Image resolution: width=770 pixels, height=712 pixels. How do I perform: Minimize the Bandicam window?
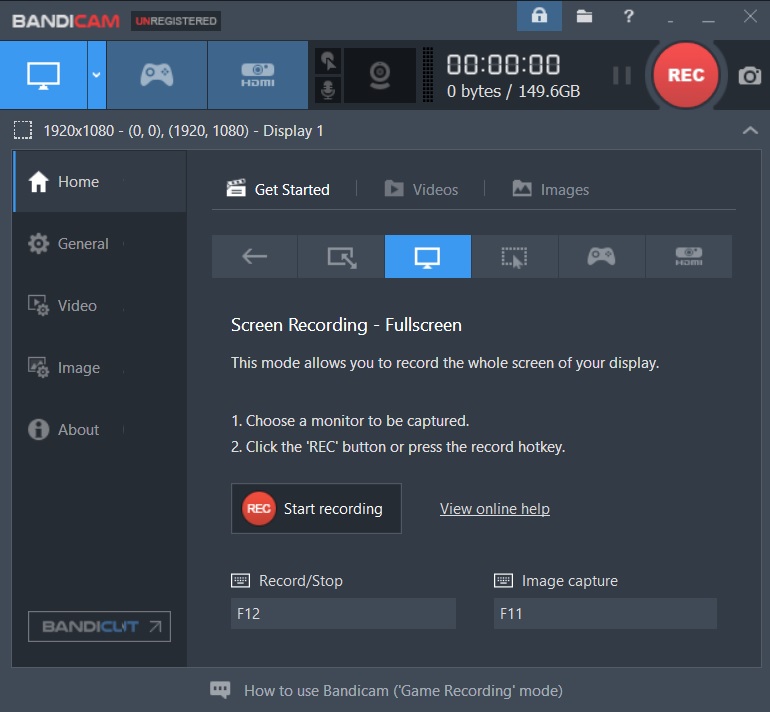click(x=708, y=19)
